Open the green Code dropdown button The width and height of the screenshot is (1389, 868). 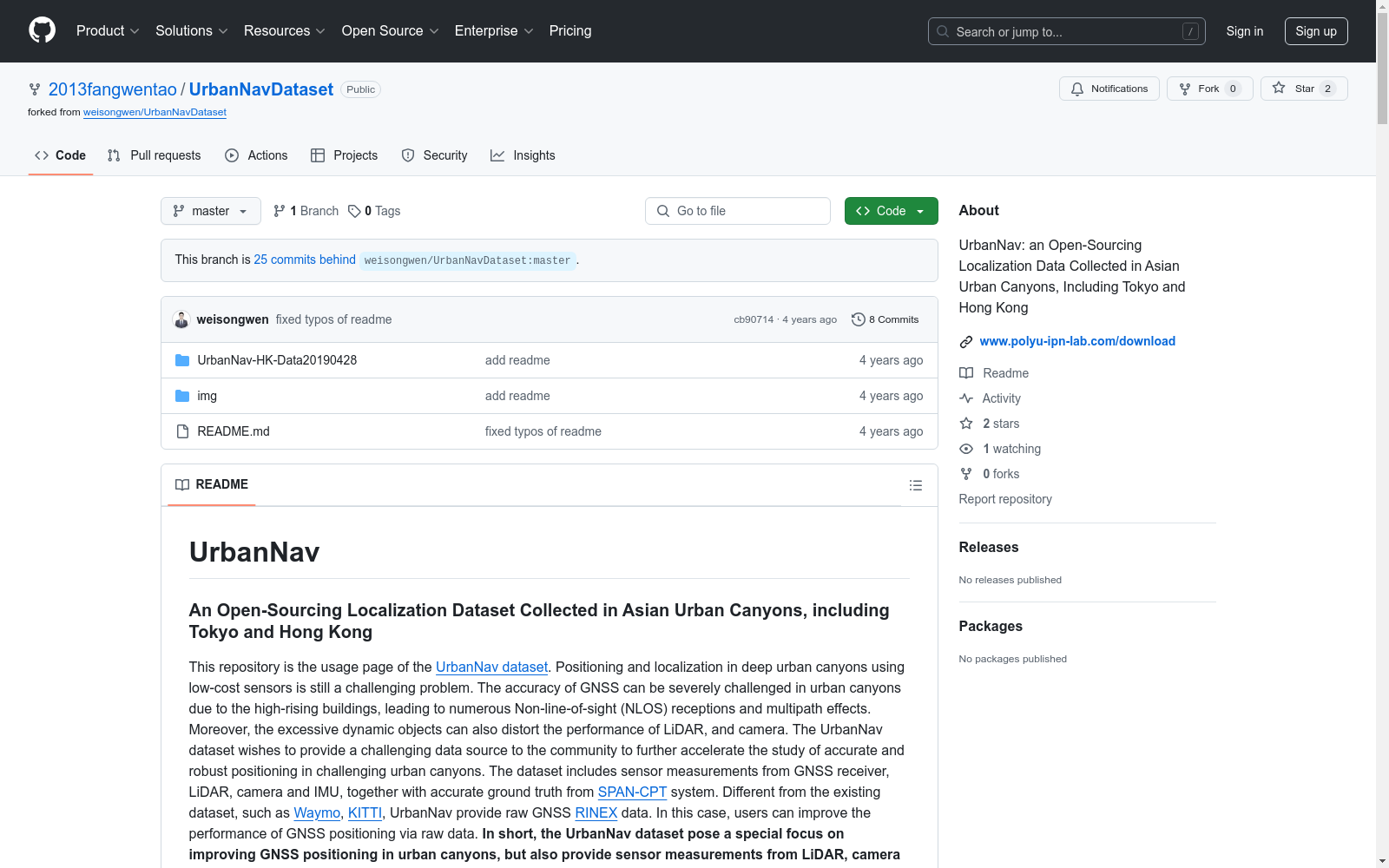pos(892,211)
